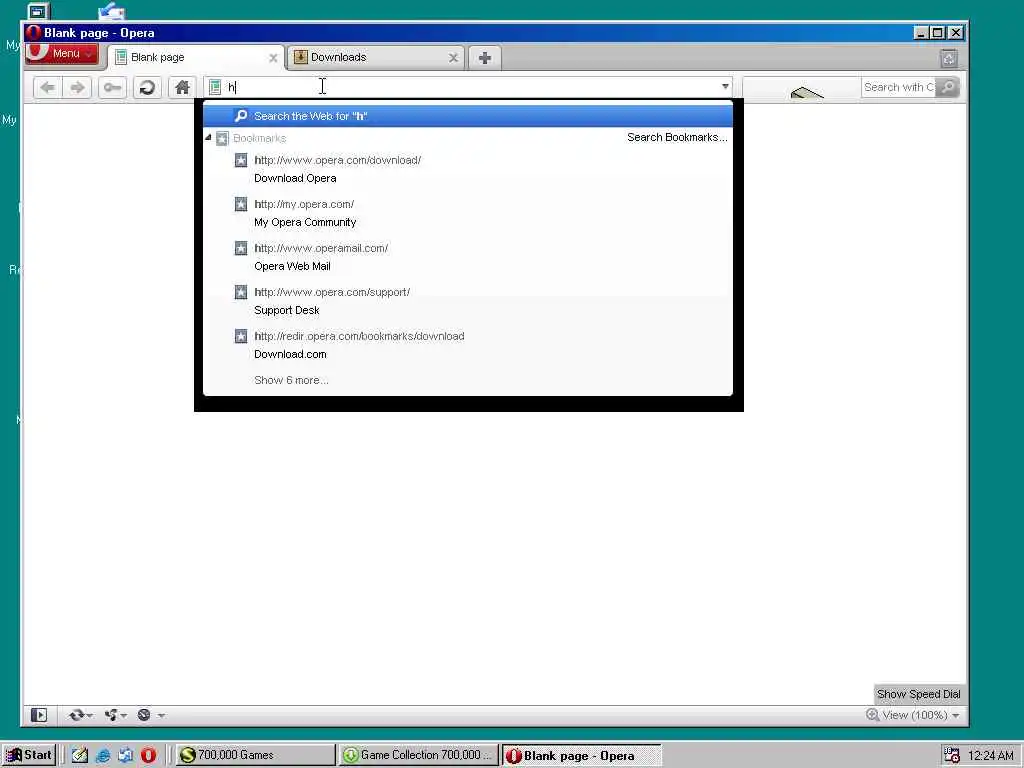Go to the Home page icon
1024x768 pixels.
(182, 88)
